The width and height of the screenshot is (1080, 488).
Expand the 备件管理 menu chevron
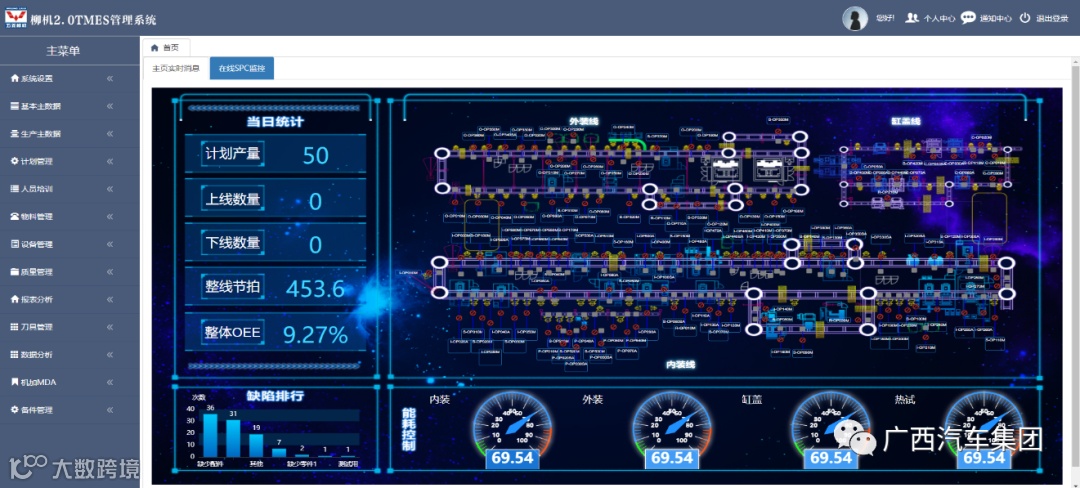pyautogui.click(x=110, y=409)
